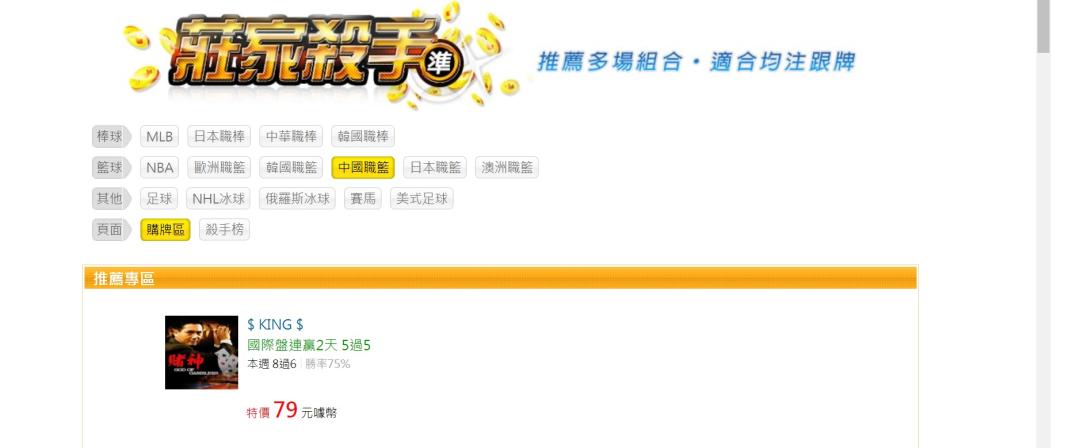Open the $ KING $ profile link
The image size is (1080, 448).
coord(275,325)
